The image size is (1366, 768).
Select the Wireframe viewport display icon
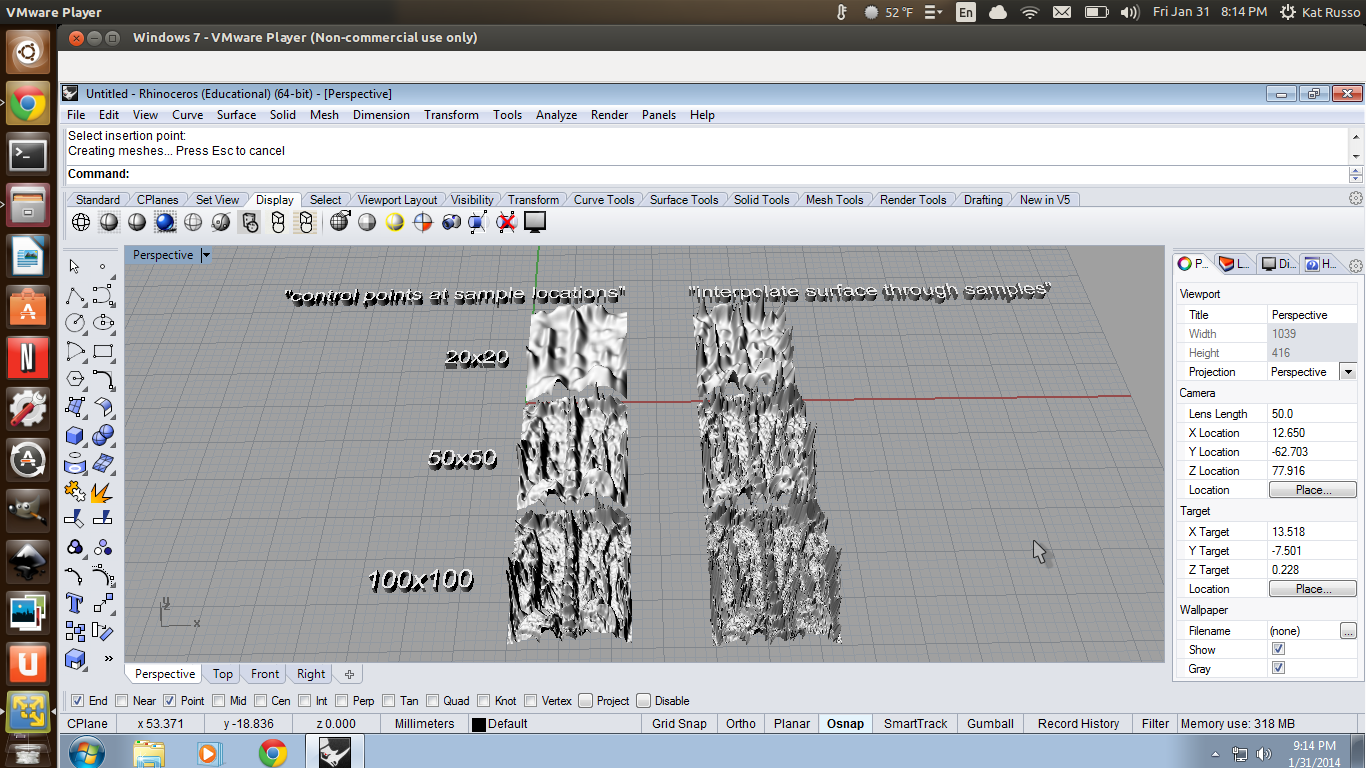coord(81,222)
